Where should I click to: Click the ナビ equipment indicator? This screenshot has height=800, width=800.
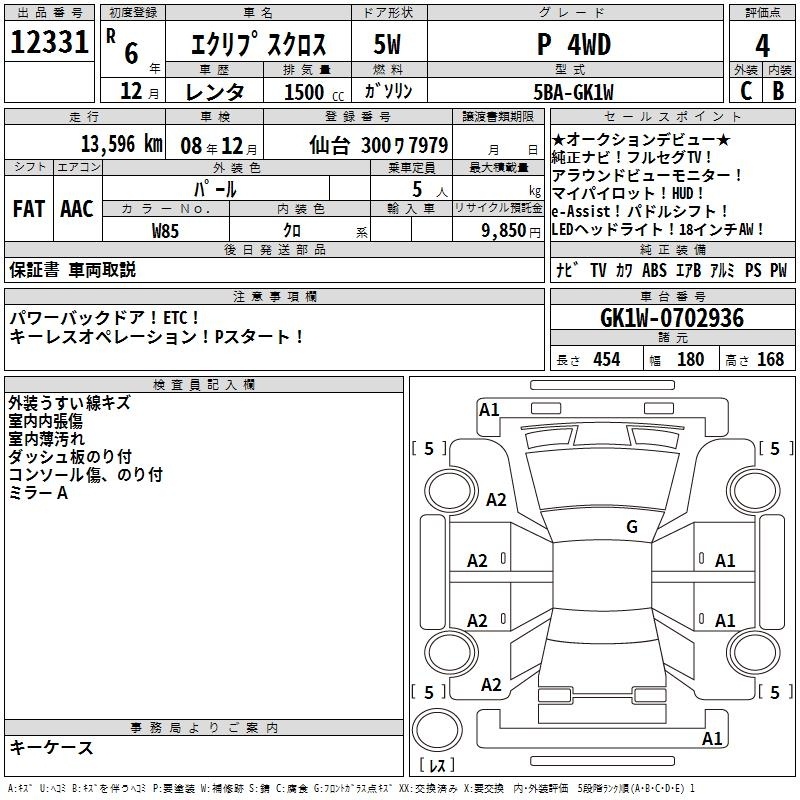point(566,271)
